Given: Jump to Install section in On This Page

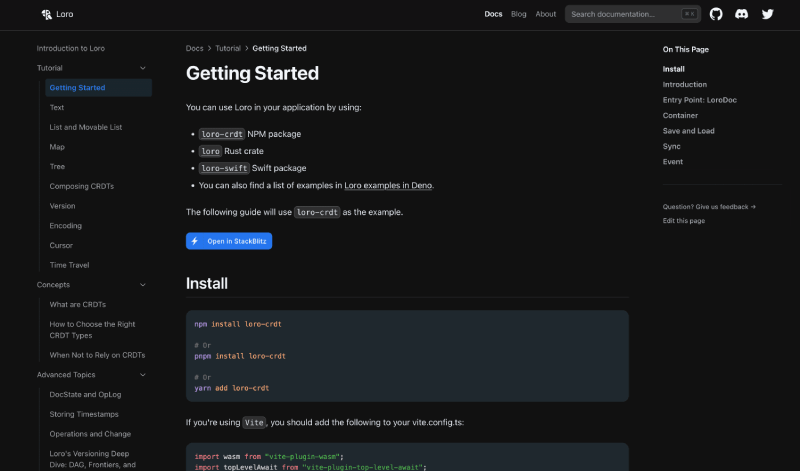Looking at the screenshot, I should click(673, 69).
